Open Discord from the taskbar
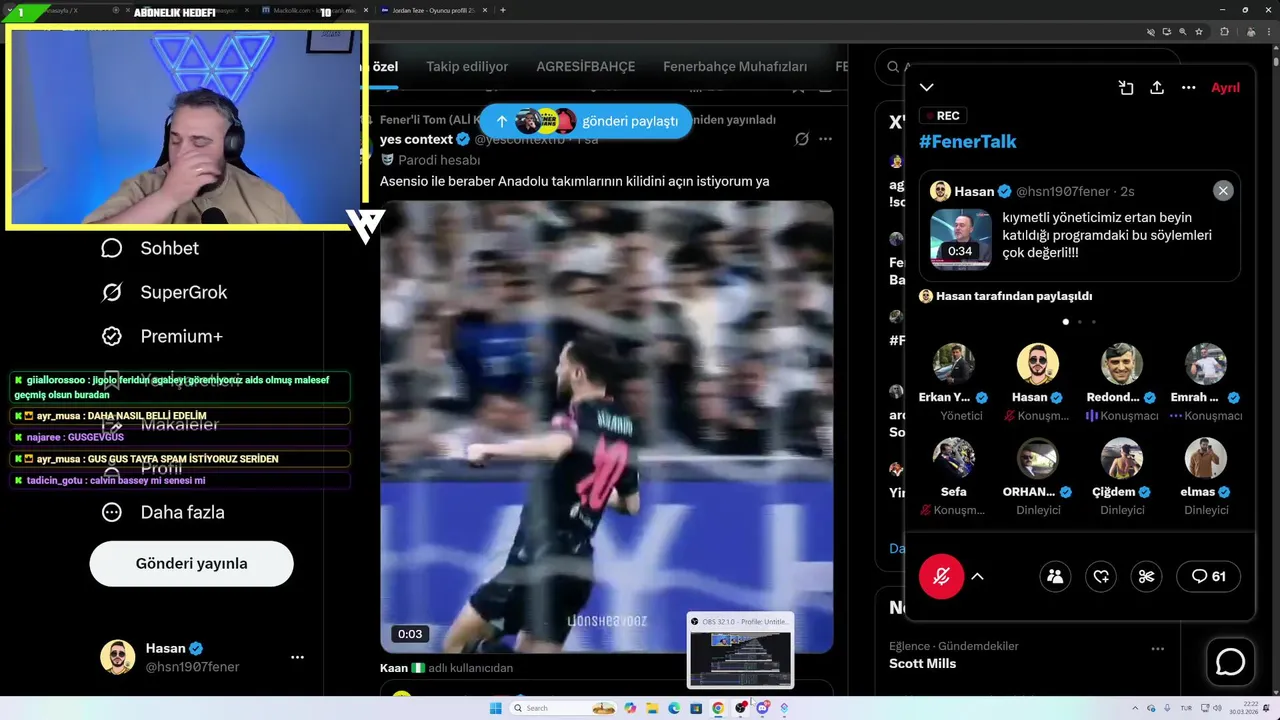Viewport: 1280px width, 720px height. click(x=763, y=708)
